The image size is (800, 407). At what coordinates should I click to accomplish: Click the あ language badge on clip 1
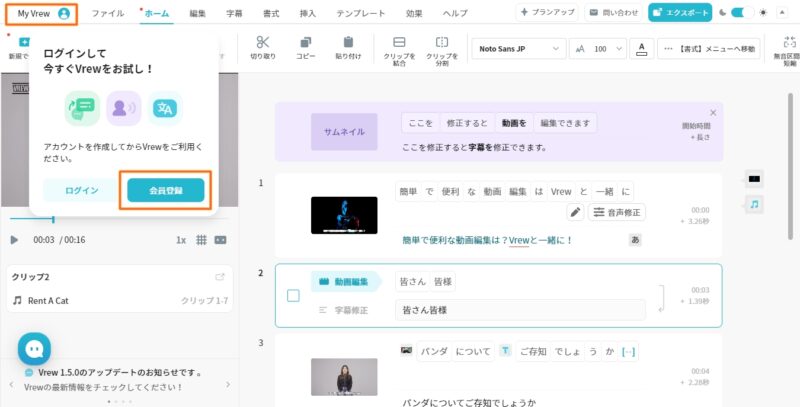tap(635, 240)
